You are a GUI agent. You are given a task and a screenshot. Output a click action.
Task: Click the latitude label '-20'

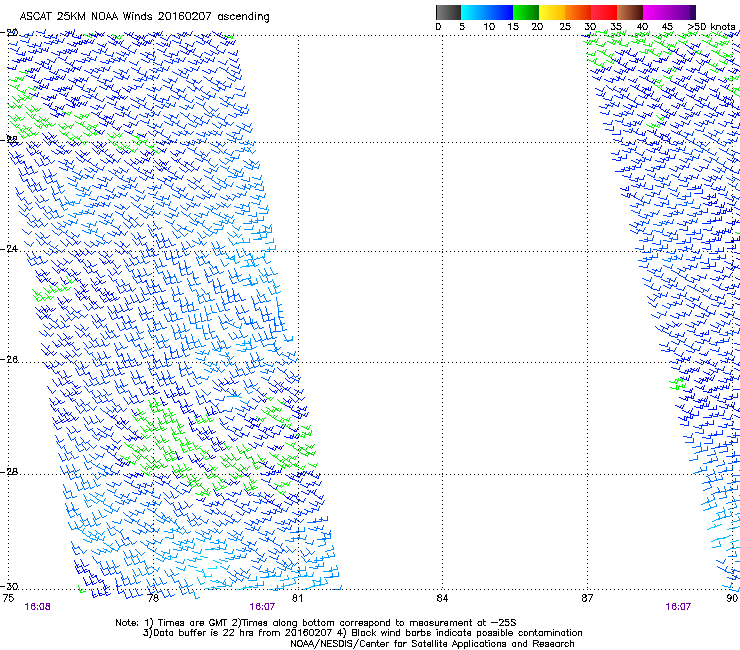click(9, 32)
